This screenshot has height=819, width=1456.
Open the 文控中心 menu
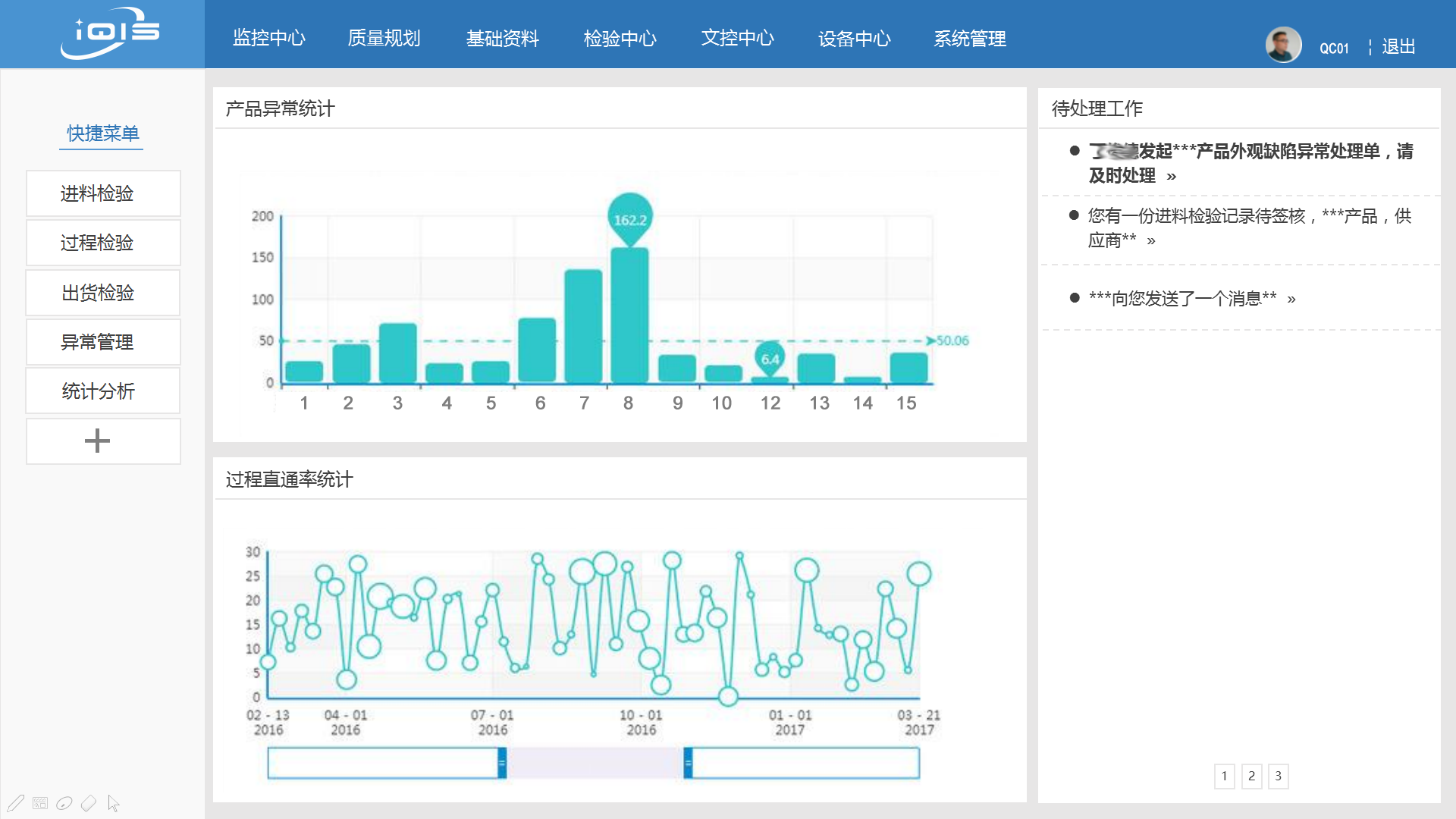click(x=739, y=39)
